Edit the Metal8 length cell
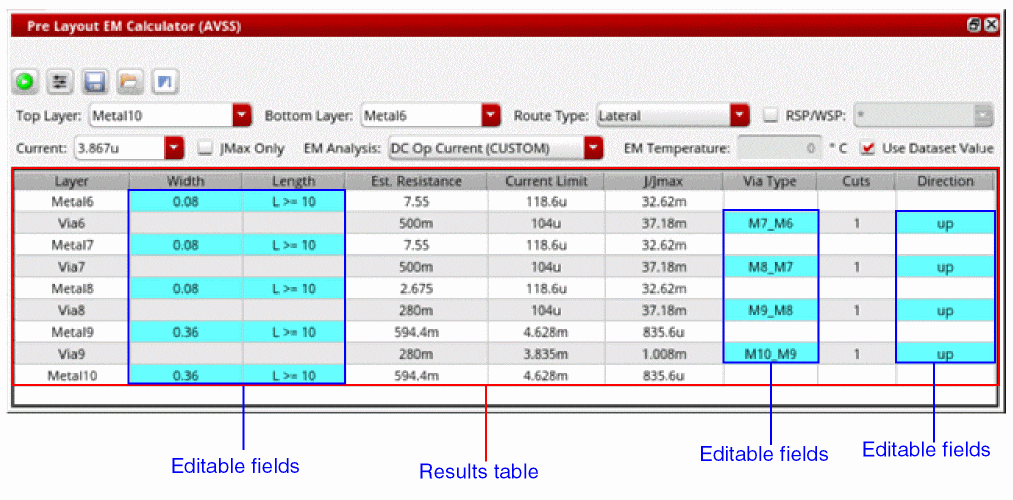Screen dimensions: 1013x500 click(x=294, y=289)
